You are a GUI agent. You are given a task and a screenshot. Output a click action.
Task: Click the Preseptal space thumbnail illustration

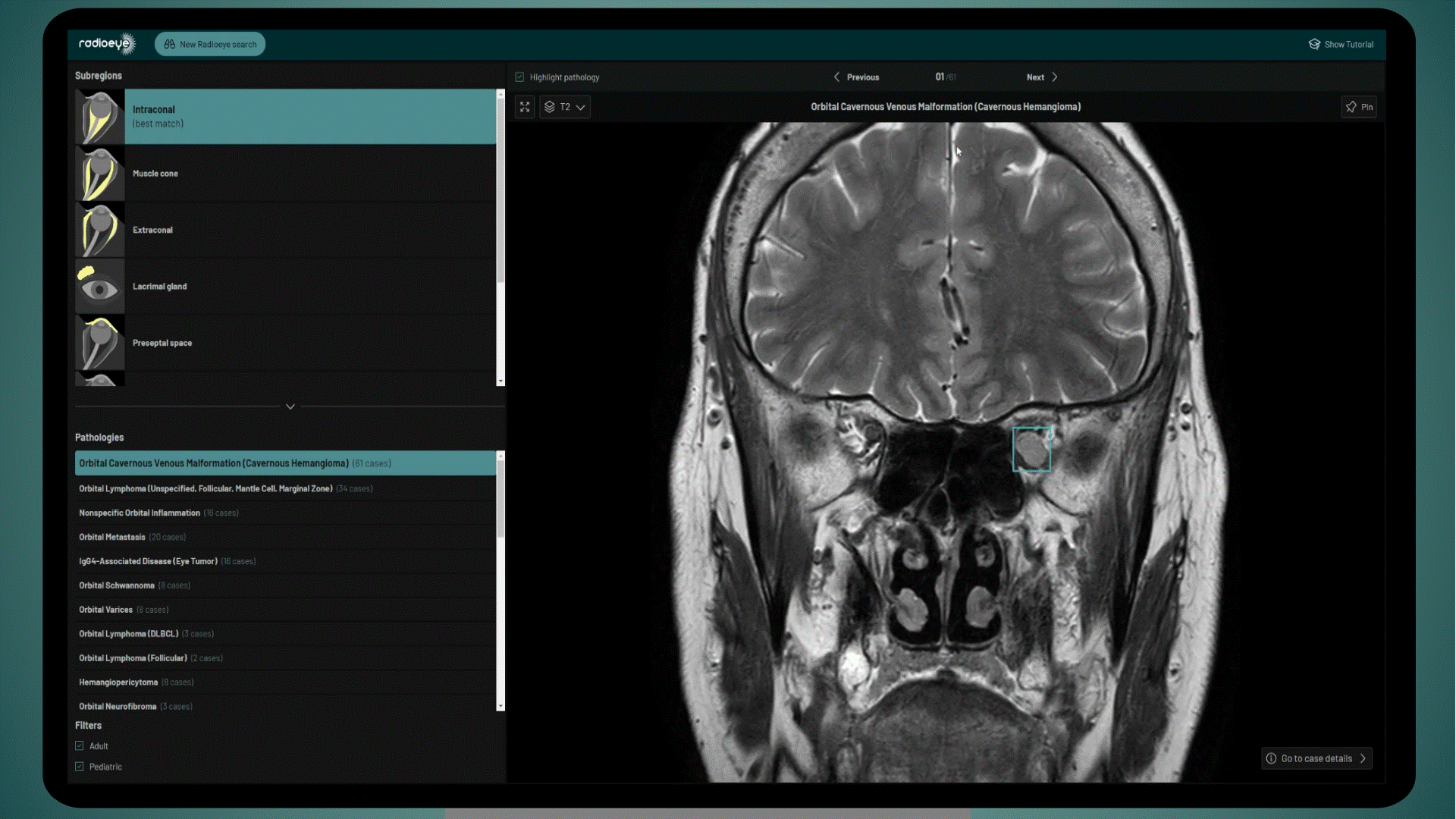coord(100,343)
